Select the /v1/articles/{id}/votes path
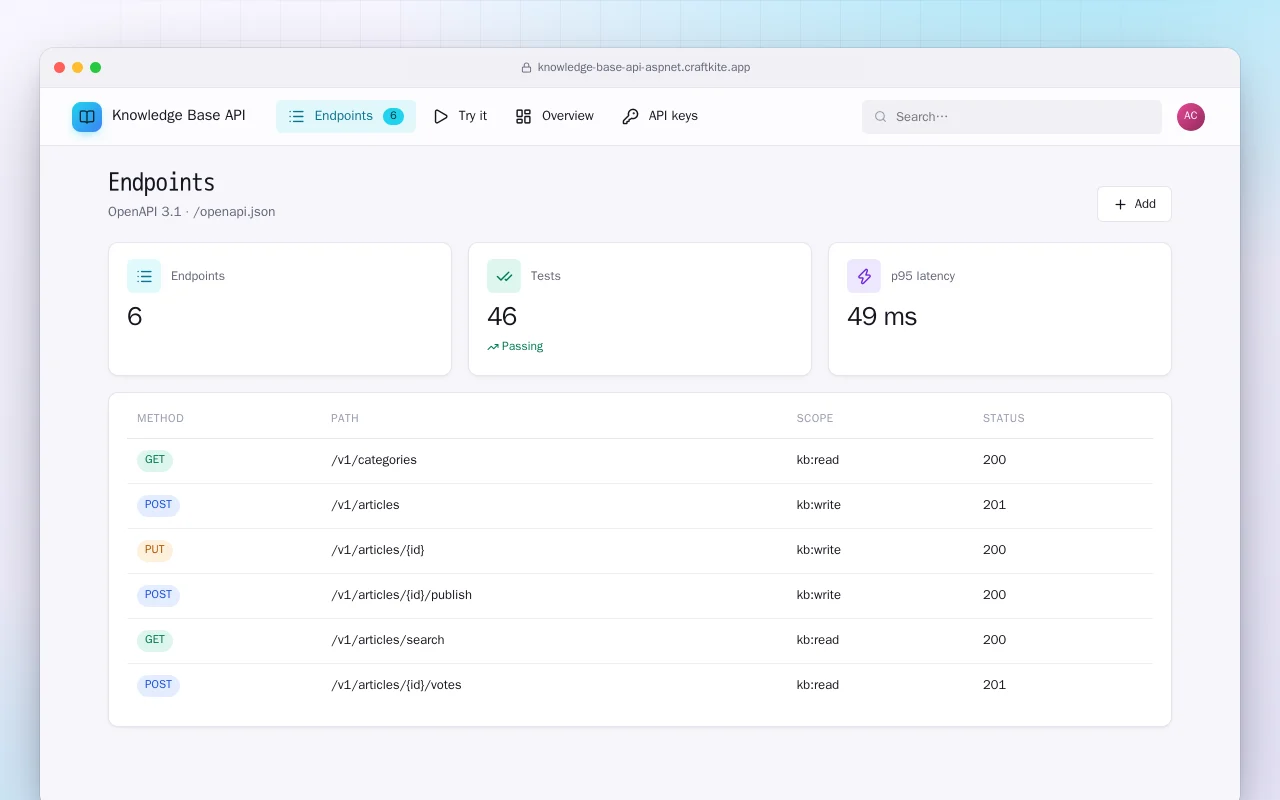The width and height of the screenshot is (1280, 800). [x=396, y=685]
